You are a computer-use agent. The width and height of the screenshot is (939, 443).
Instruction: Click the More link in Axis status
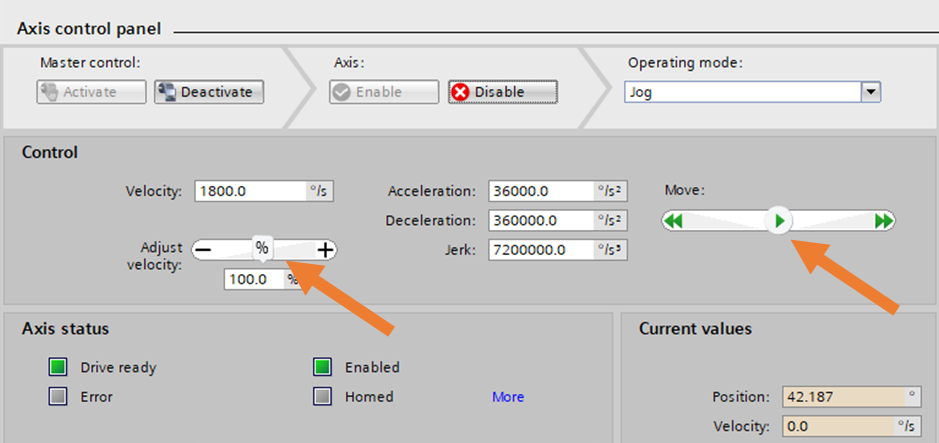pyautogui.click(x=508, y=397)
